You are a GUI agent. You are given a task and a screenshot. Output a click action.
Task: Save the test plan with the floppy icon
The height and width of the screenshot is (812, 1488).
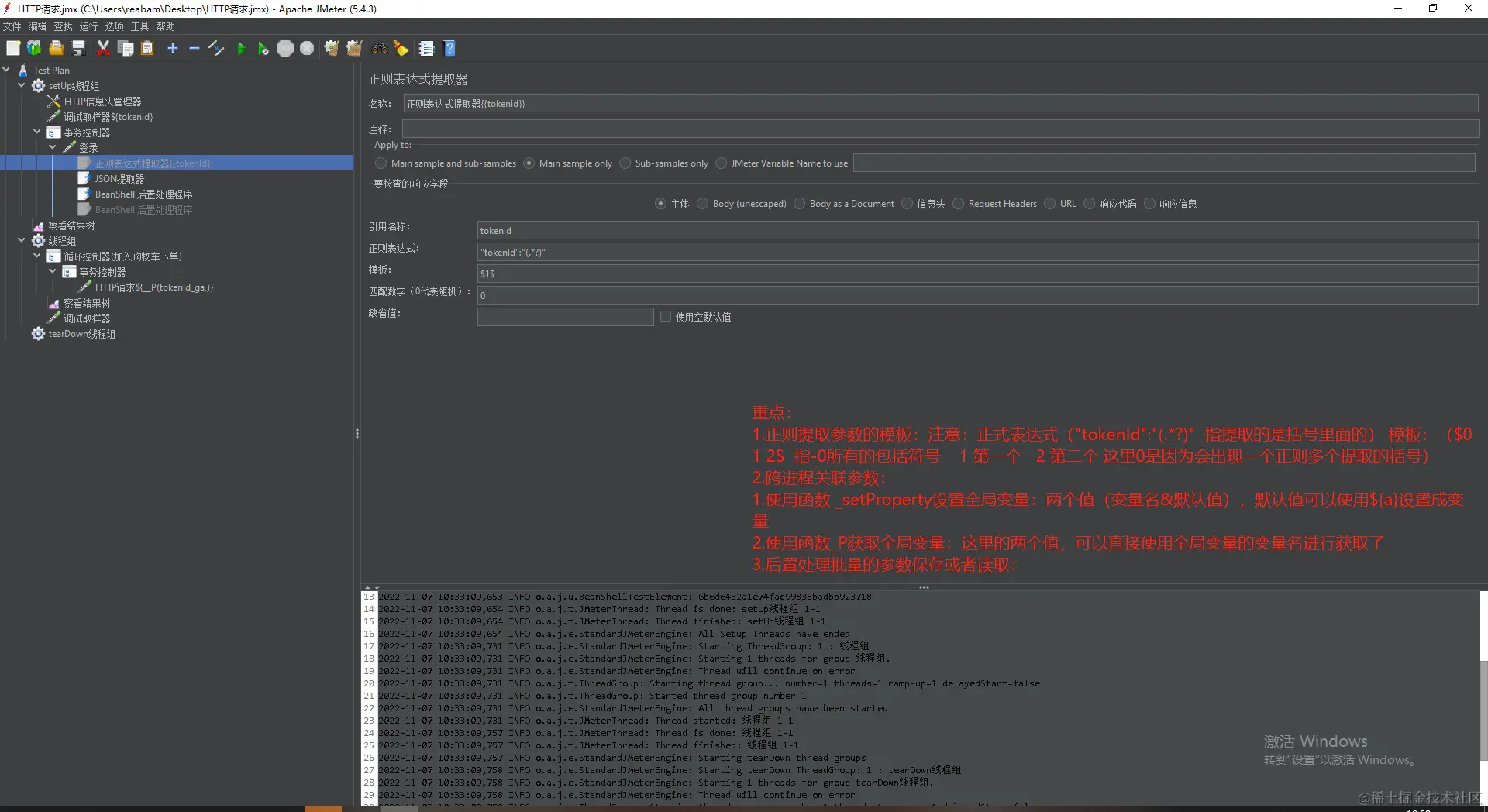[77, 48]
